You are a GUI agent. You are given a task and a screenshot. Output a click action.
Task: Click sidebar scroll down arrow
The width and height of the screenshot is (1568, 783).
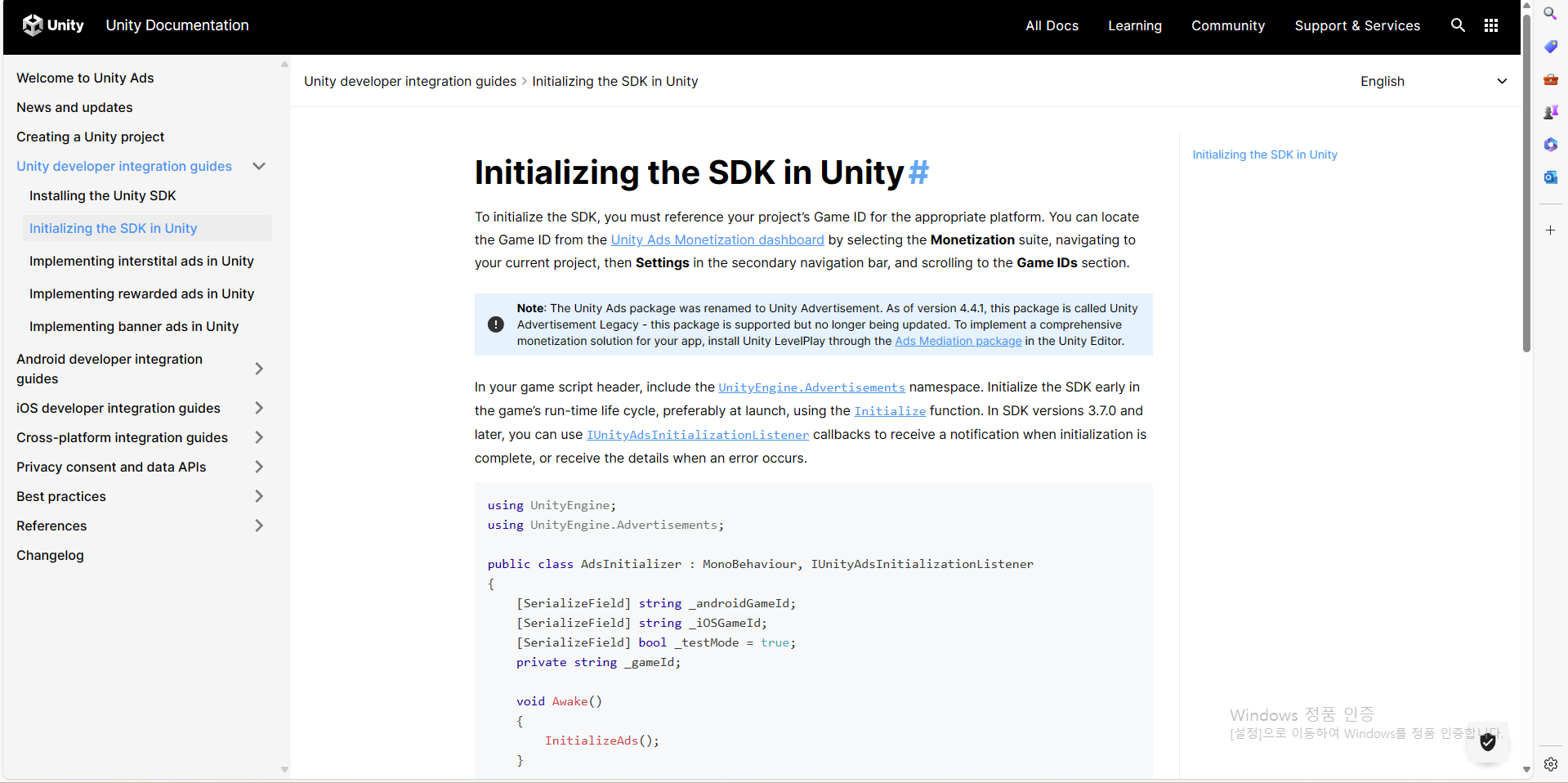point(284,770)
